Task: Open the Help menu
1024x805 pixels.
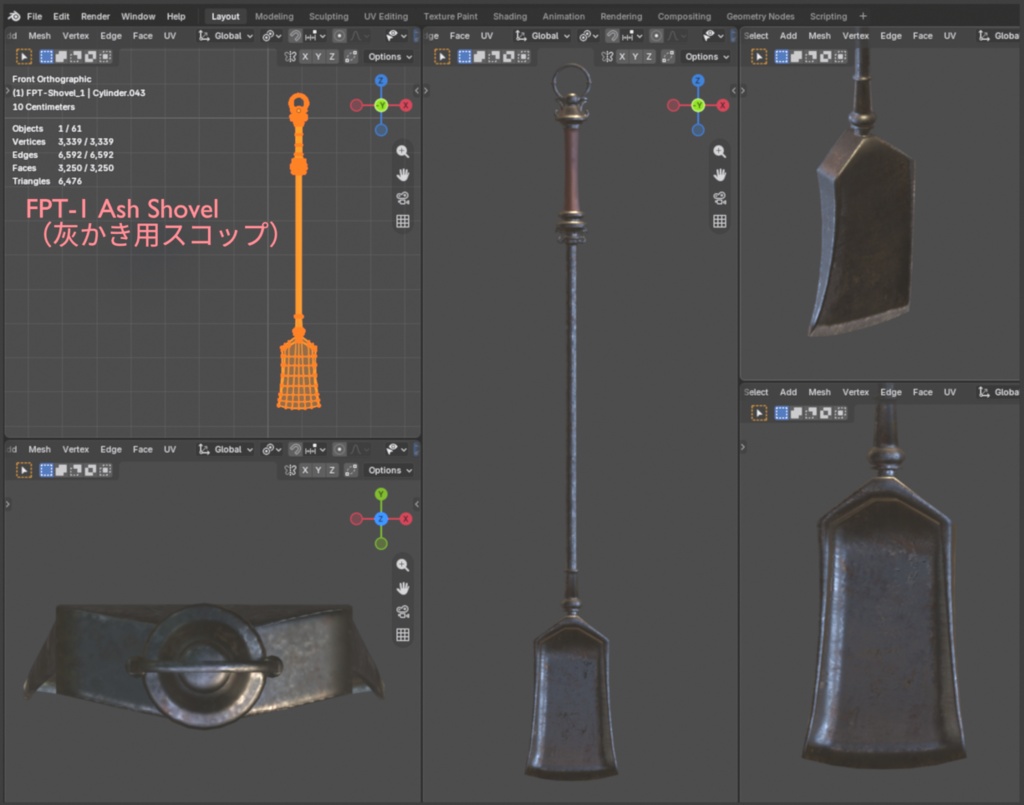Action: point(176,16)
